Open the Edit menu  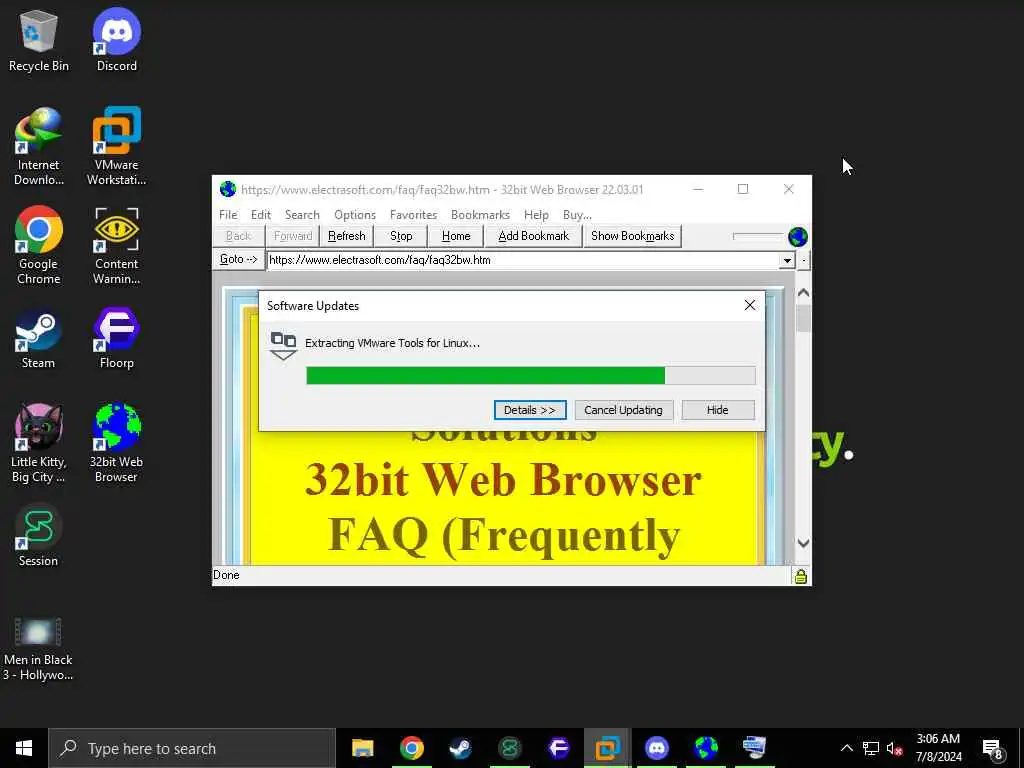[x=261, y=215]
